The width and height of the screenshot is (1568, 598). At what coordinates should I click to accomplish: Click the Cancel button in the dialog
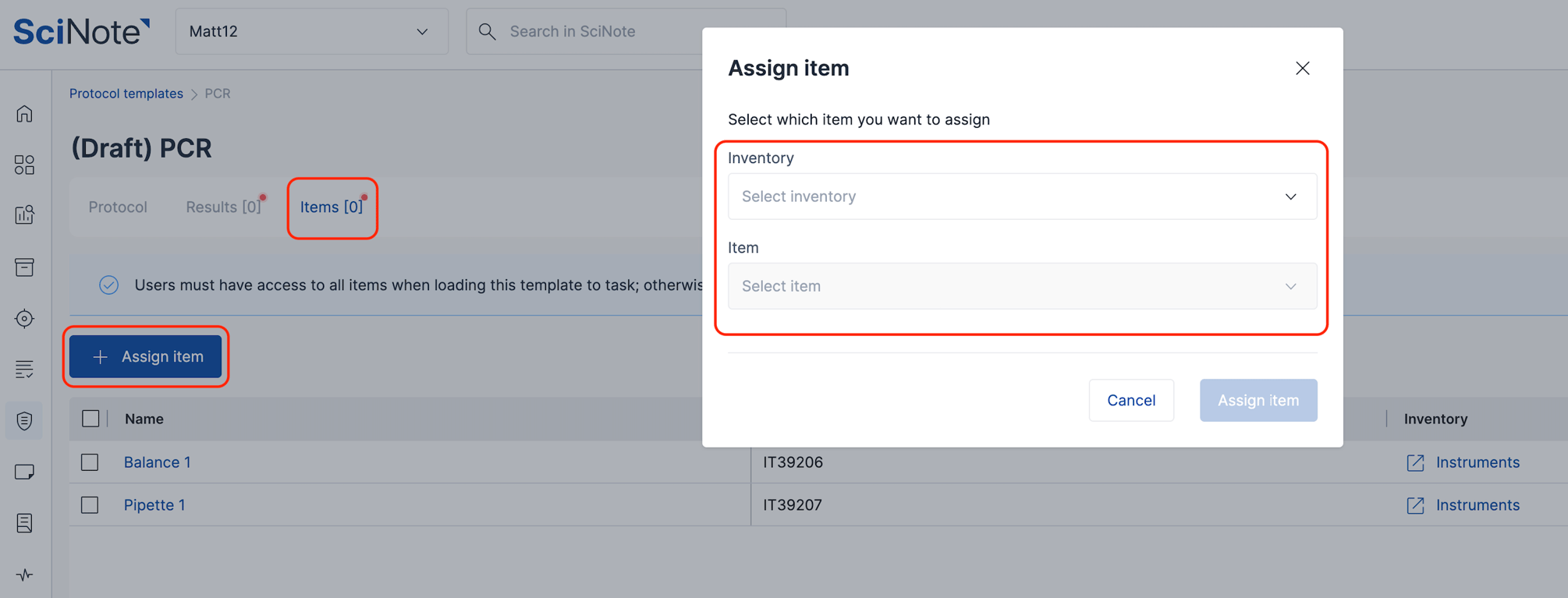1131,400
